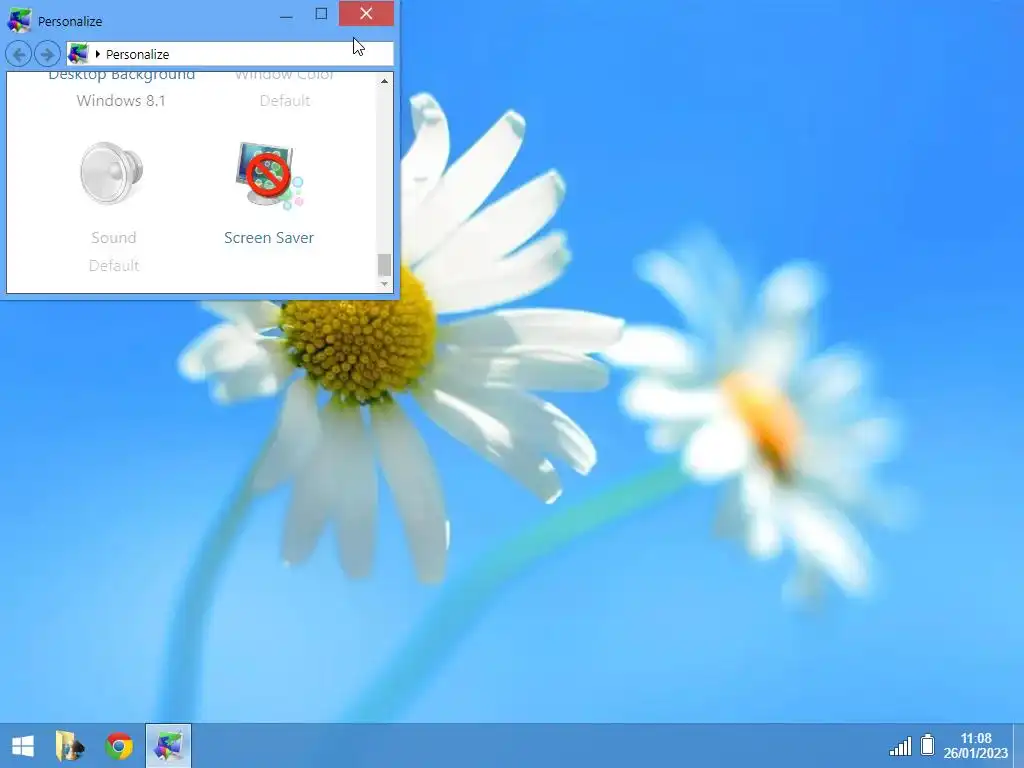Viewport: 1024px width, 768px height.
Task: Click the scrollbar up arrow
Action: [x=384, y=81]
